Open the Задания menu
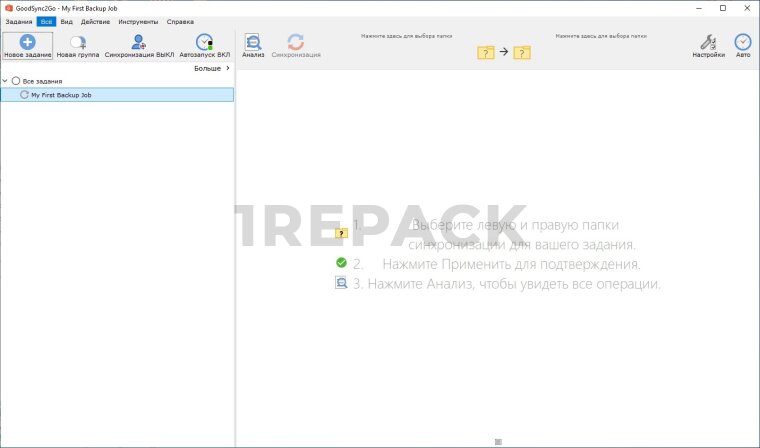This screenshot has width=760, height=448. [18, 21]
